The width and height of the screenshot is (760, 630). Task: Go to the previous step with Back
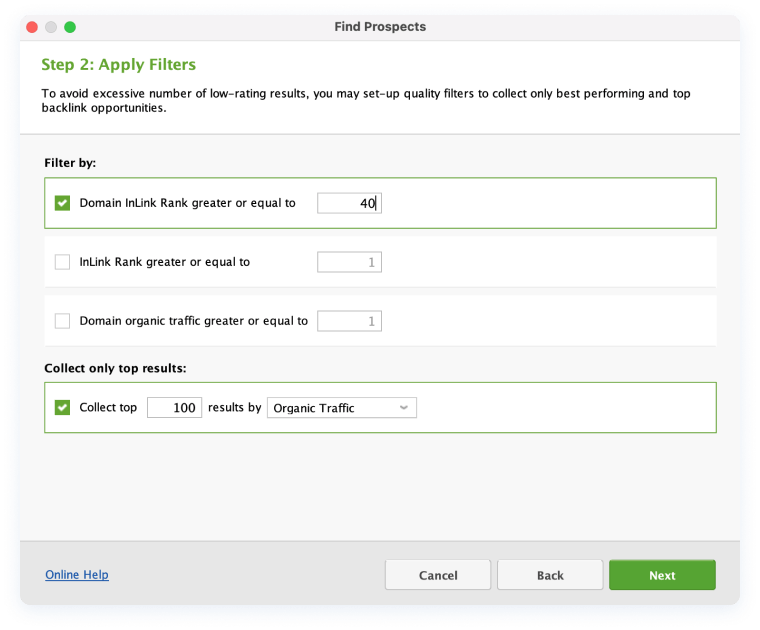(550, 575)
